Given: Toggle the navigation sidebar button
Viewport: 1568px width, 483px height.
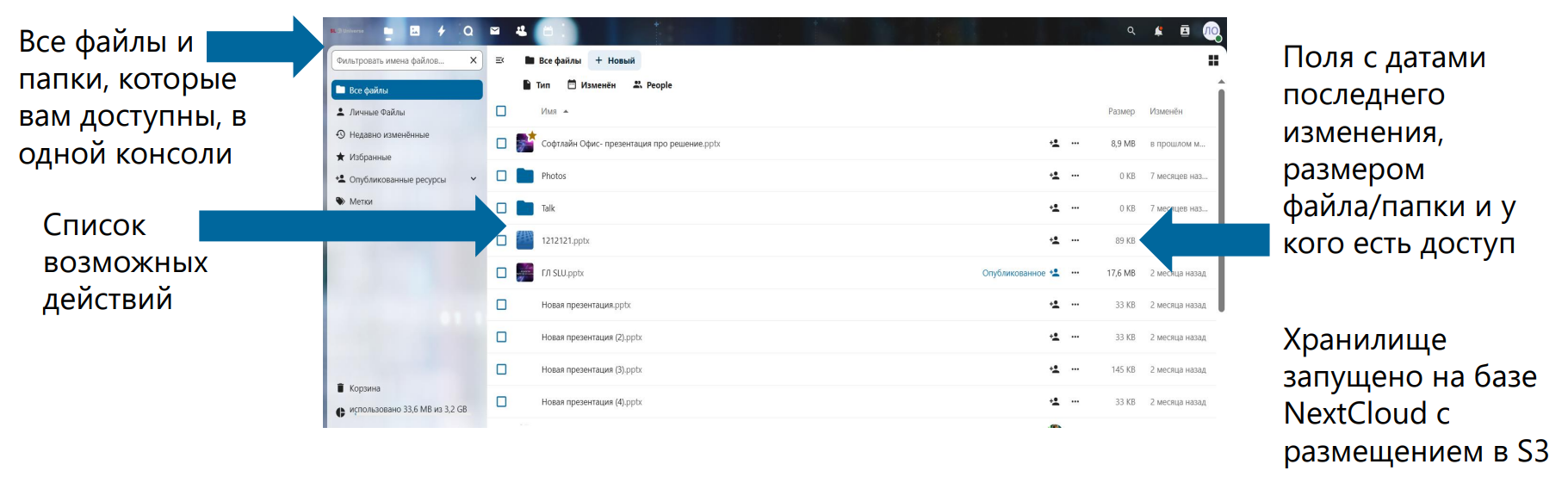Looking at the screenshot, I should click(x=500, y=60).
